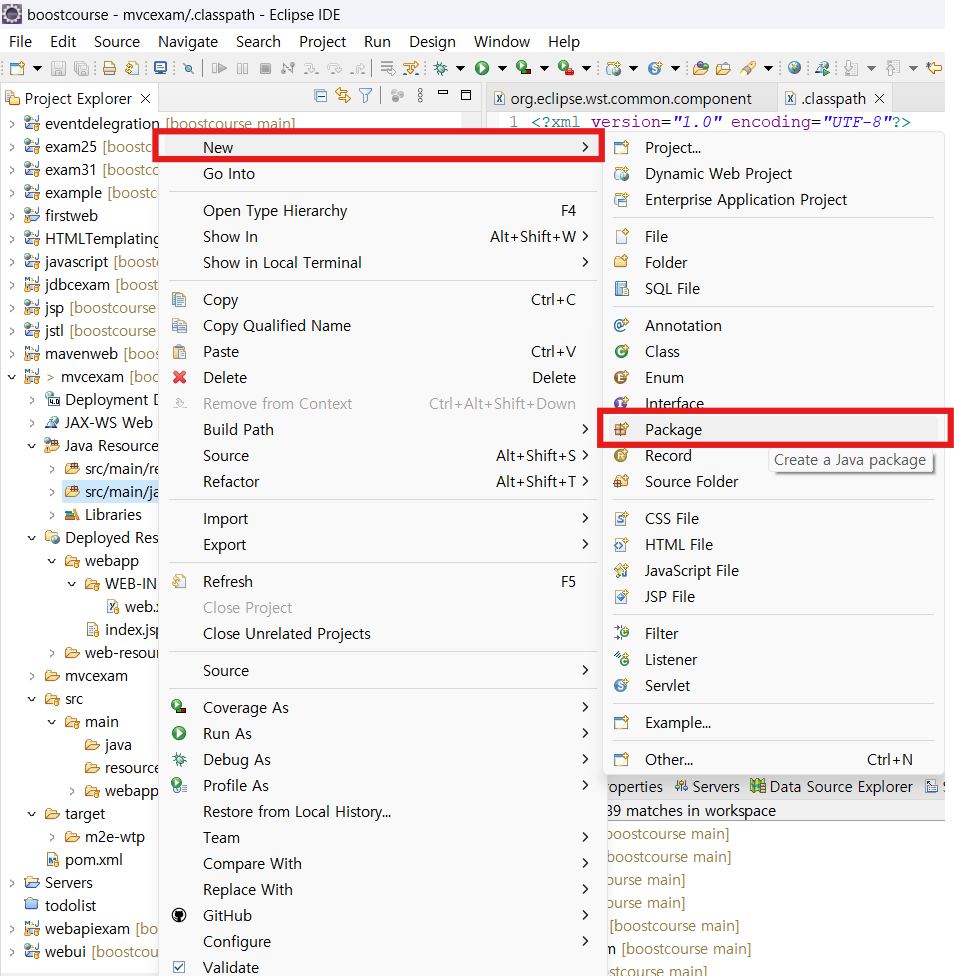Open the View Menu three-dots icon
The height and width of the screenshot is (976, 954).
pos(420,95)
